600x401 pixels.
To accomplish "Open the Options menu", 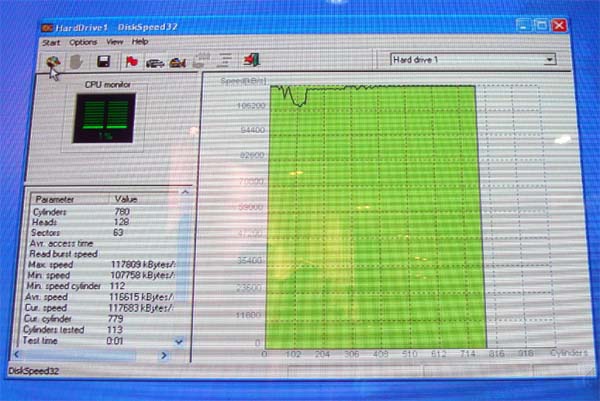I will point(83,42).
